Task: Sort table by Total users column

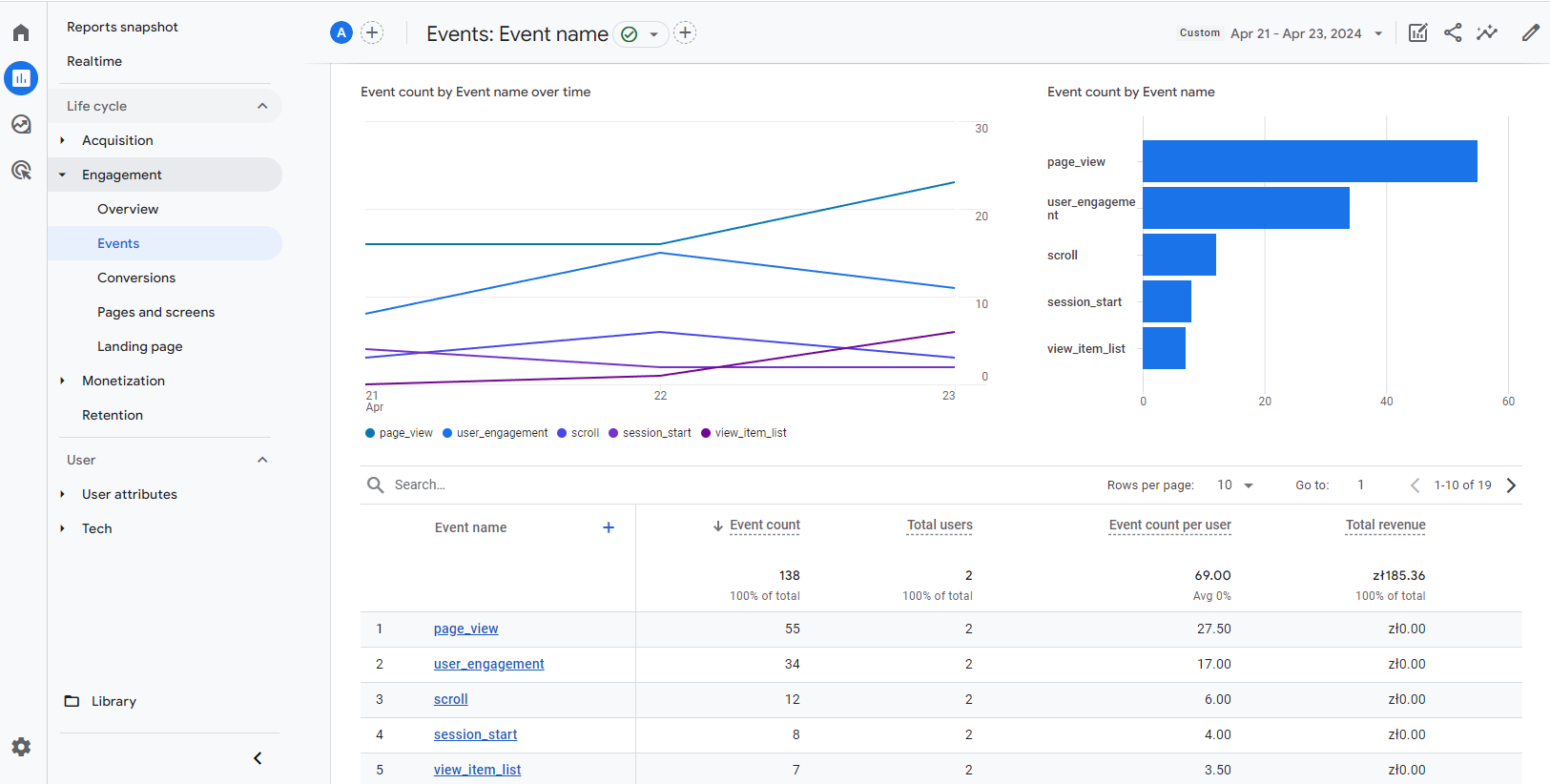Action: pos(940,525)
